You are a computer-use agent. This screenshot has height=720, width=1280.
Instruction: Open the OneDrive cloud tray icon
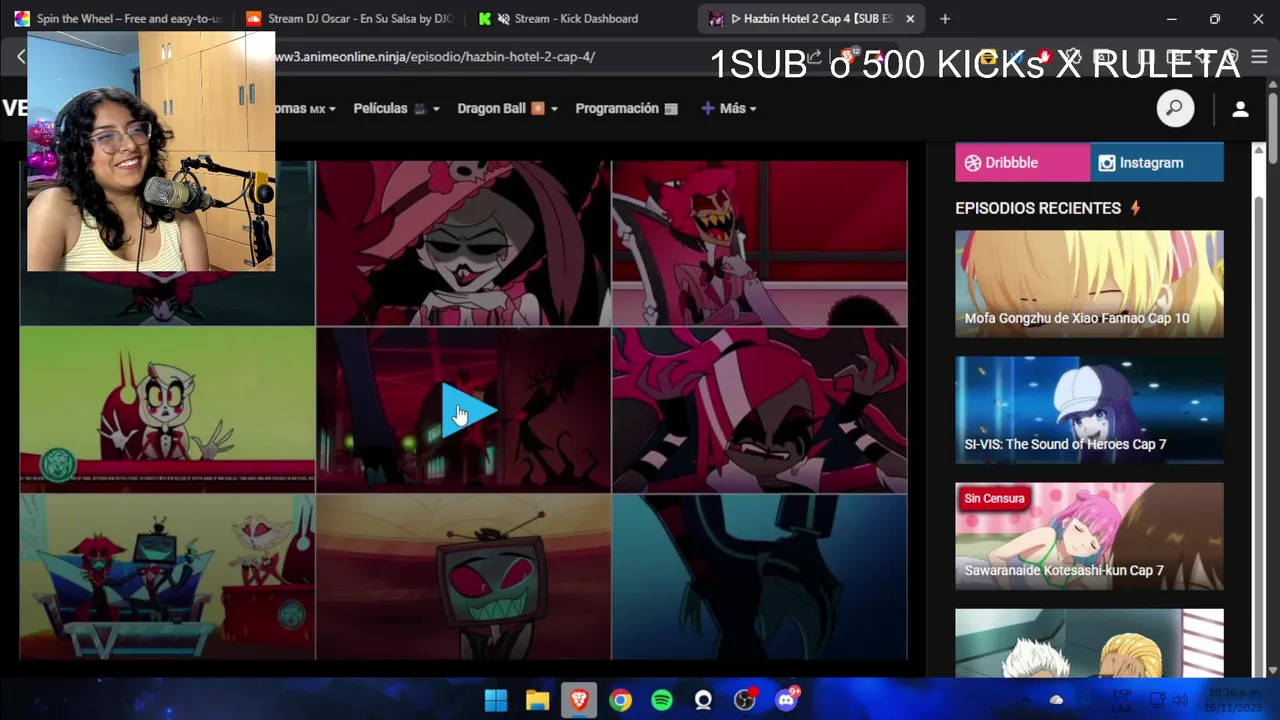[x=1056, y=700]
